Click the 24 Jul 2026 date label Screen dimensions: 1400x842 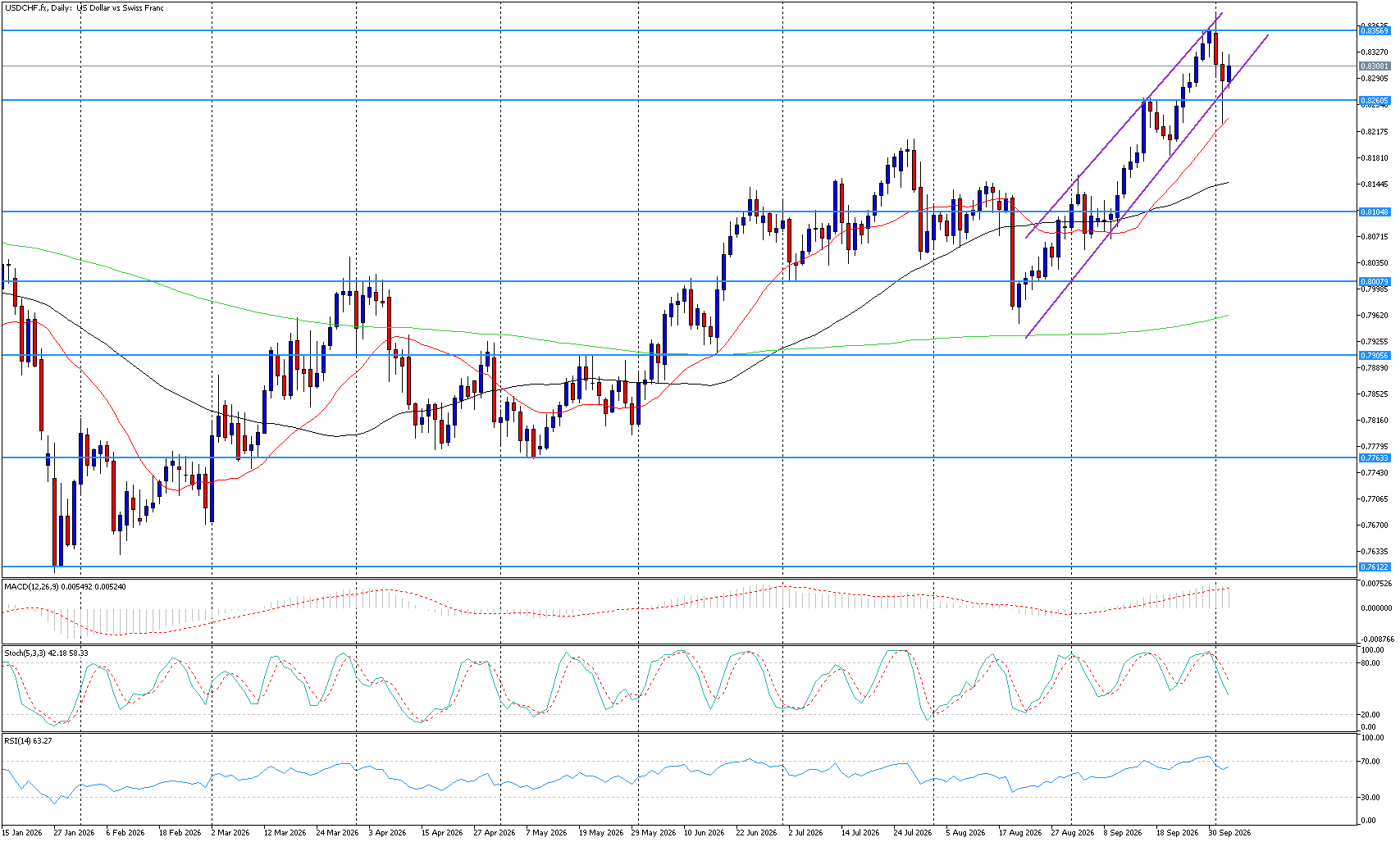[912, 832]
